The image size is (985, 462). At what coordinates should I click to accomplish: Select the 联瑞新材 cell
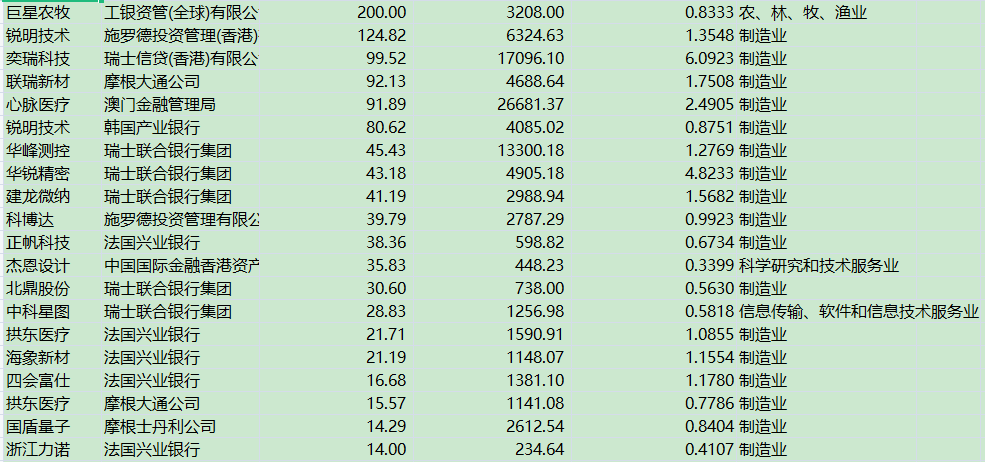pos(38,81)
